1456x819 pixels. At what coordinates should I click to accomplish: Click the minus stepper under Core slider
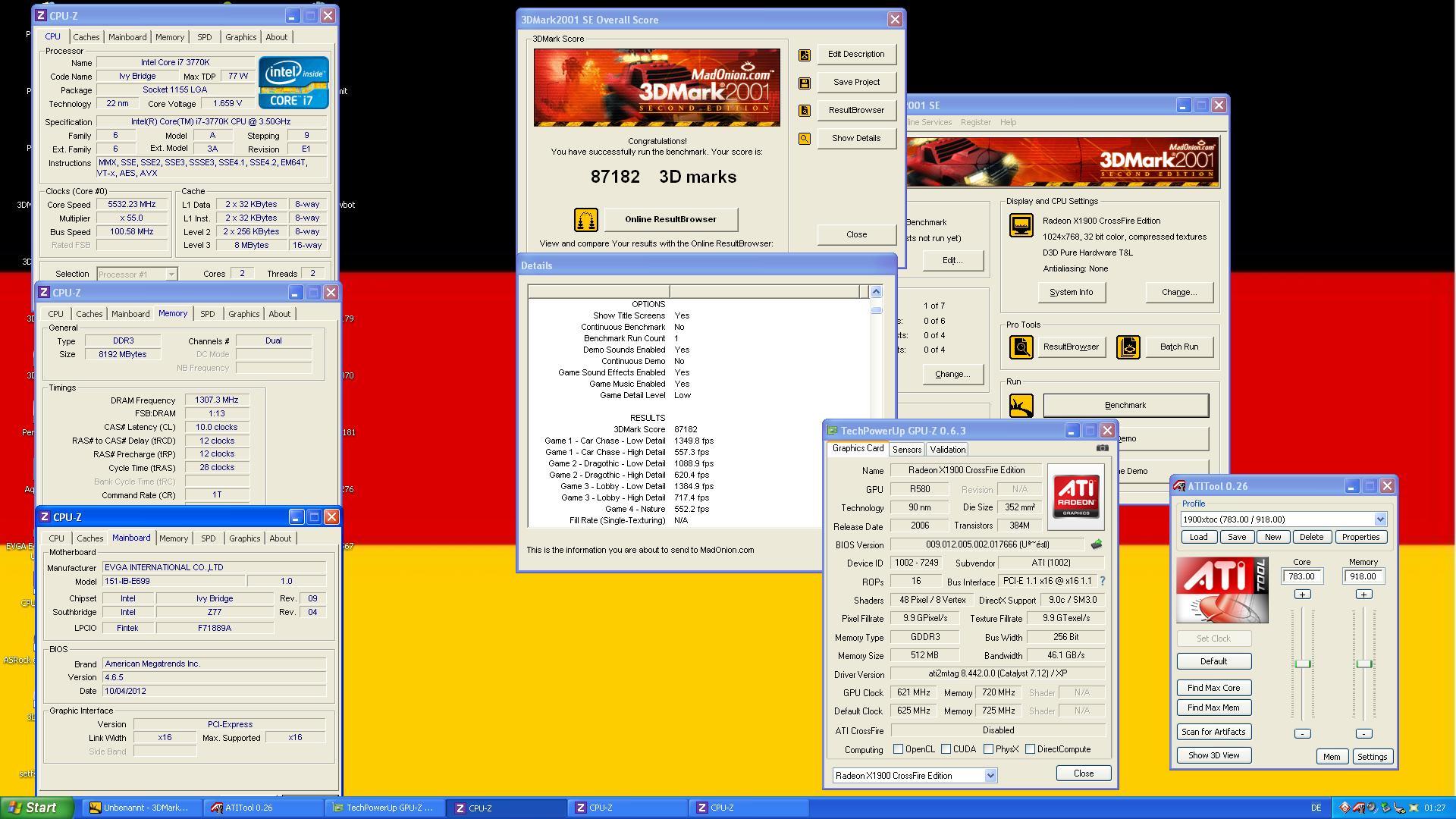click(1302, 733)
